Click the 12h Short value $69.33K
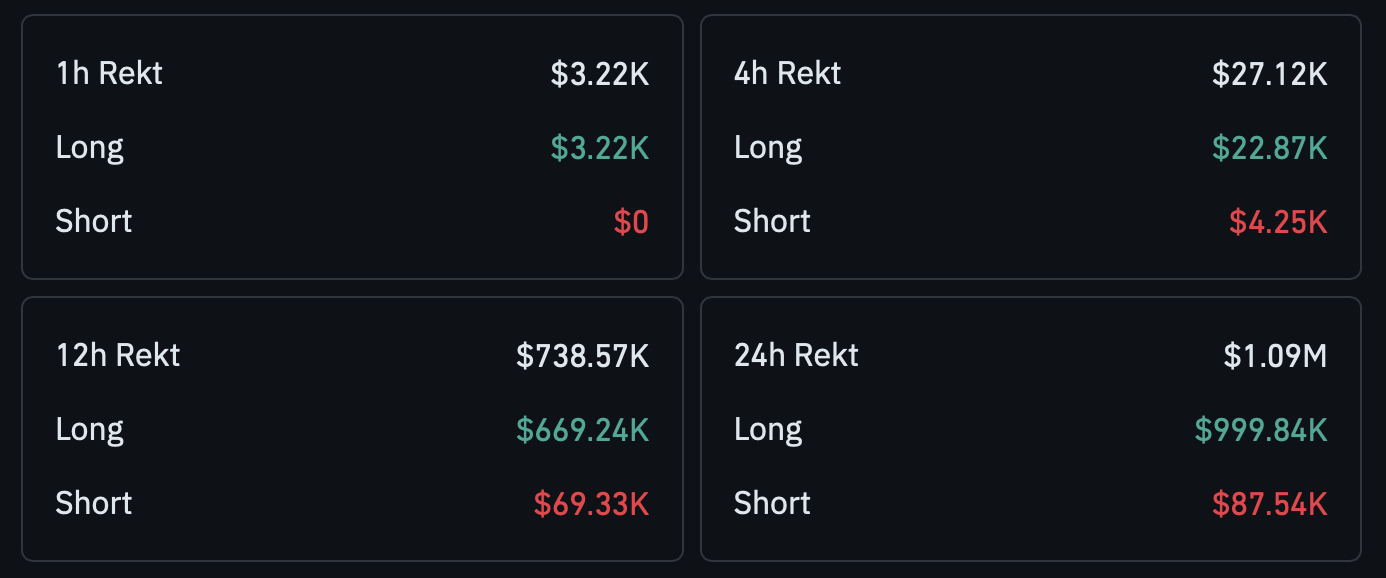The width and height of the screenshot is (1386, 578). [x=591, y=504]
